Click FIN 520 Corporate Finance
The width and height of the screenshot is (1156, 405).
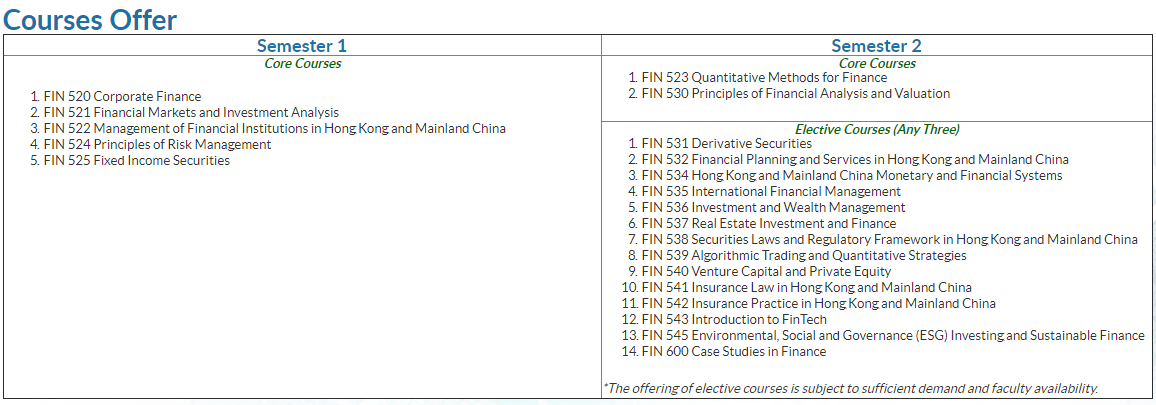coord(122,97)
